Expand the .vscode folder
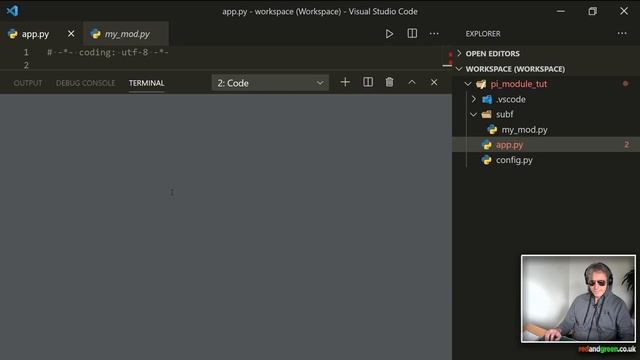This screenshot has height=360, width=640. (546, 99)
